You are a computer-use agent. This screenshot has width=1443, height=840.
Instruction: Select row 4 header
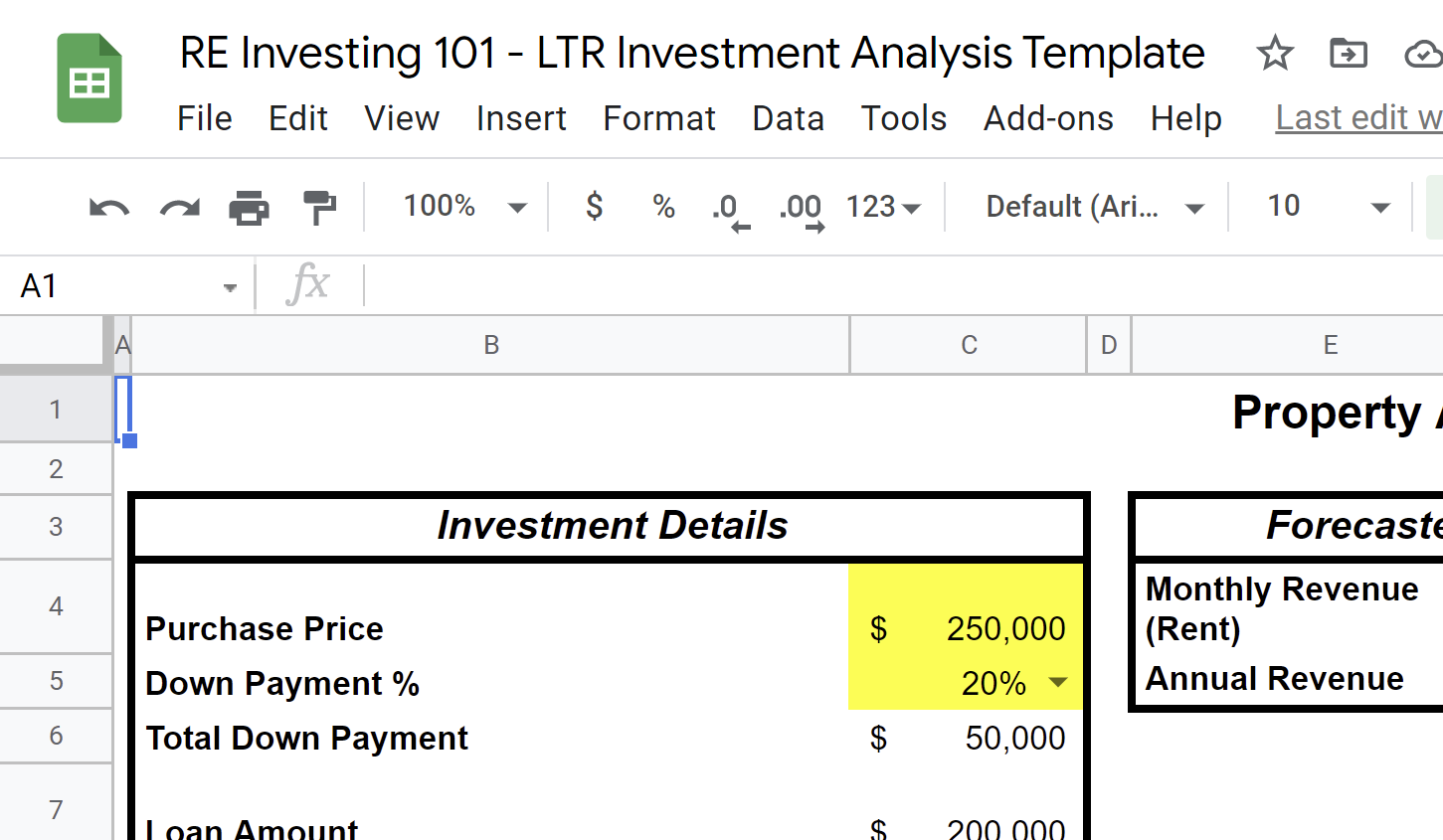(56, 606)
